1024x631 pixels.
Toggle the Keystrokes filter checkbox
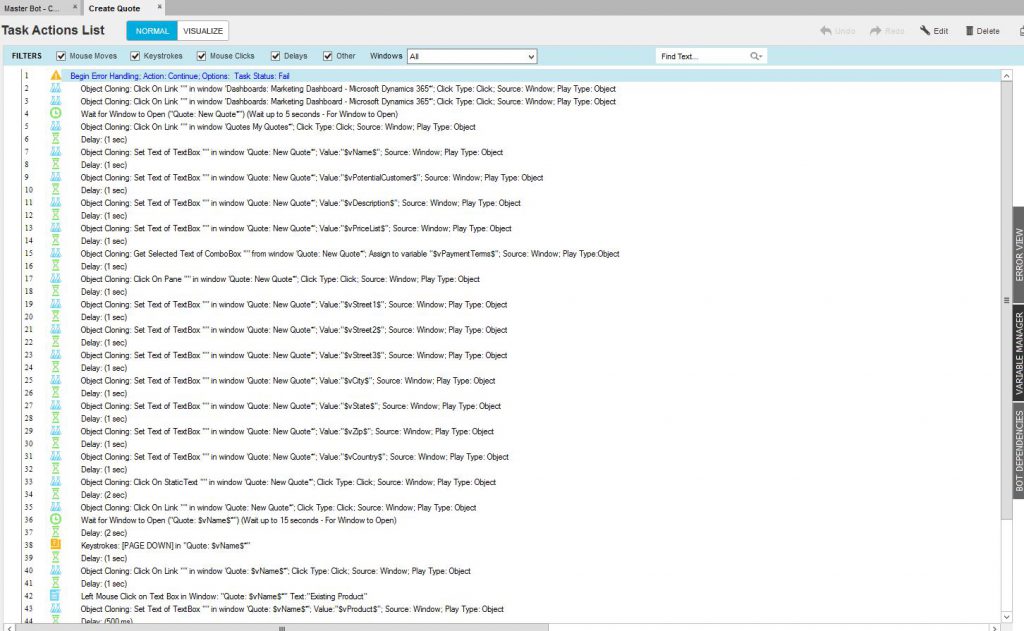pyautogui.click(x=135, y=56)
